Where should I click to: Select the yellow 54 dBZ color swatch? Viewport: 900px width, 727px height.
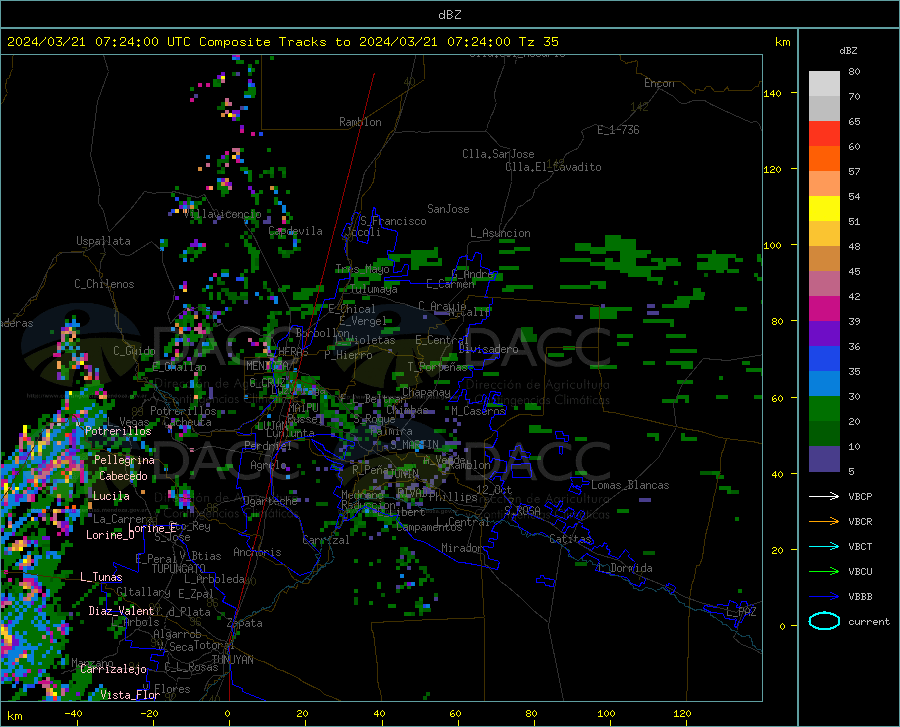click(824, 209)
